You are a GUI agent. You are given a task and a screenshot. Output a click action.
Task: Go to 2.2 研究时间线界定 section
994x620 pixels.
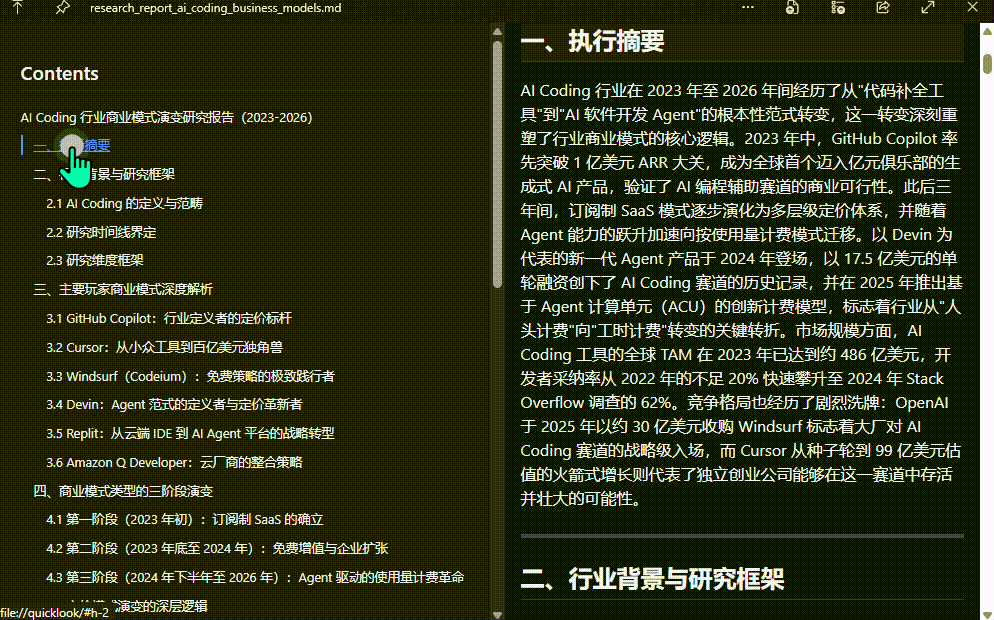101,233
